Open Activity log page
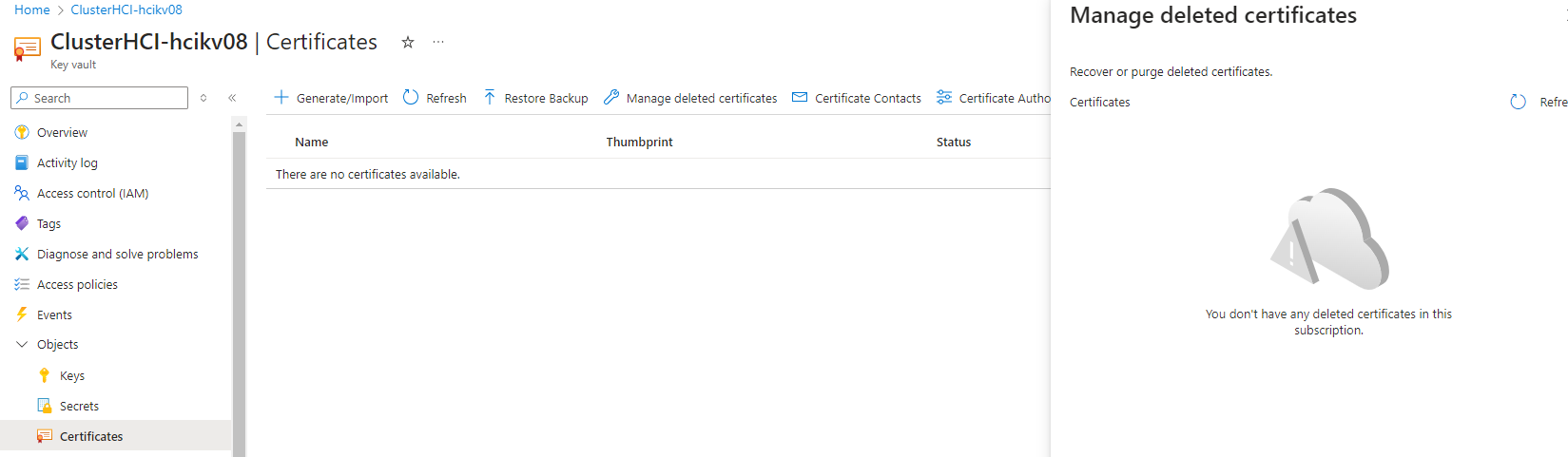1568x457 pixels. (67, 162)
